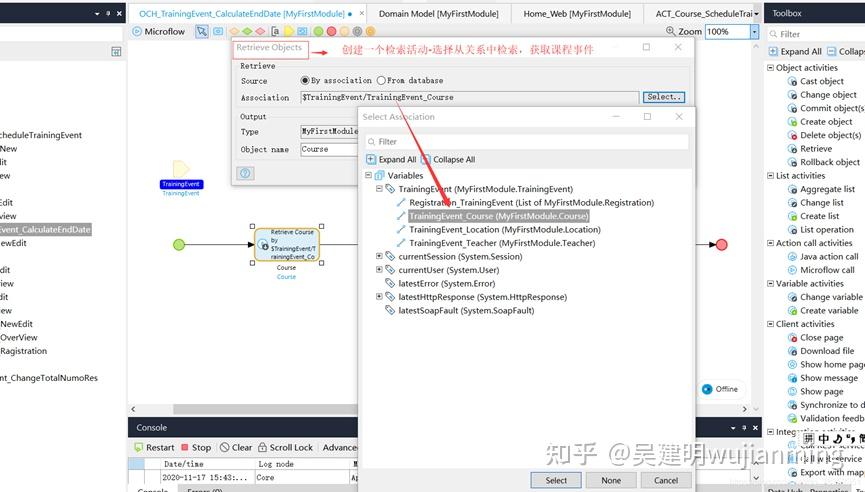Select the green start event on canvas

[x=179, y=244]
